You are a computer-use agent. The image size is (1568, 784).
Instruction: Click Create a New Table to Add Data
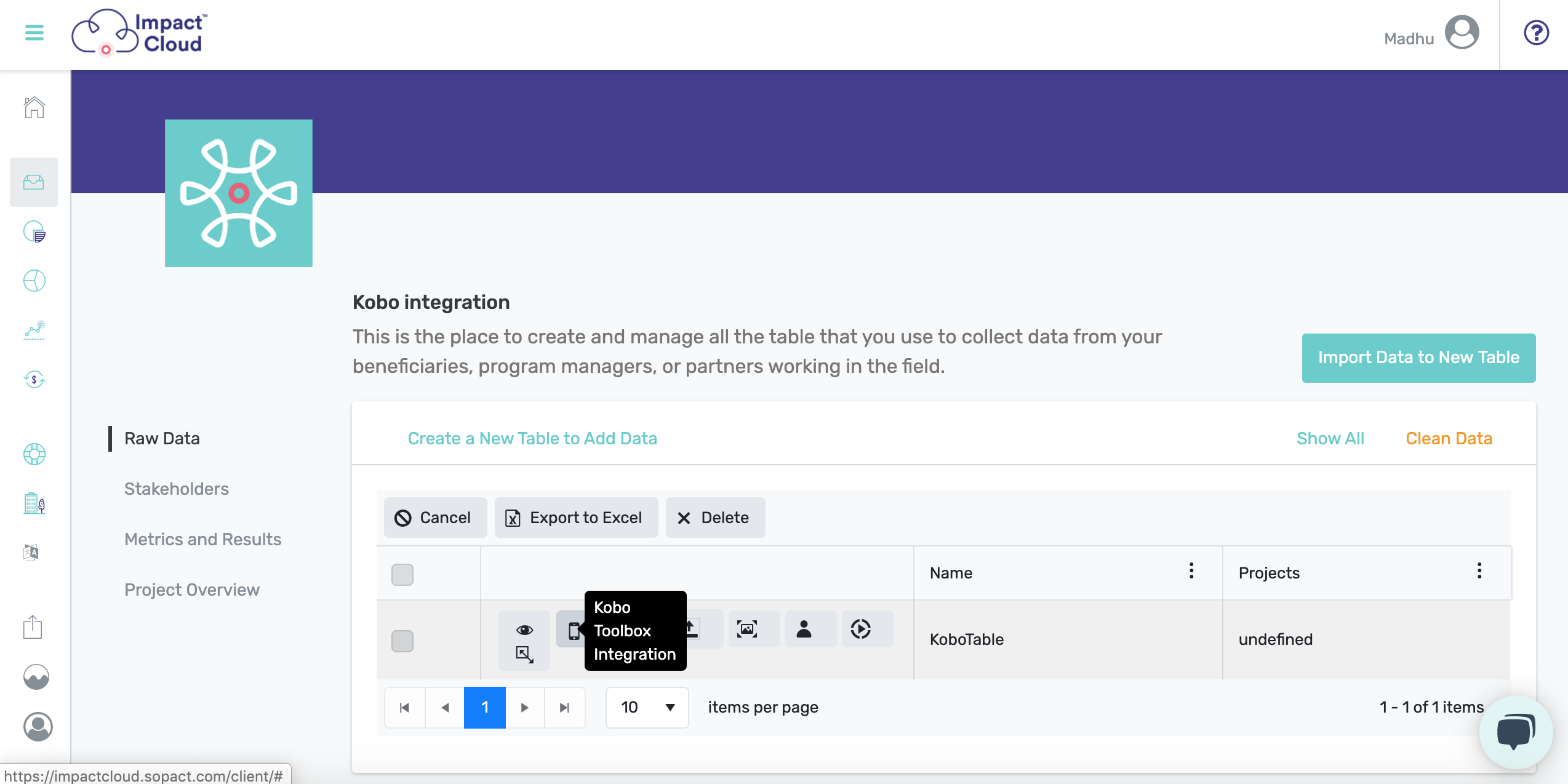pos(532,438)
